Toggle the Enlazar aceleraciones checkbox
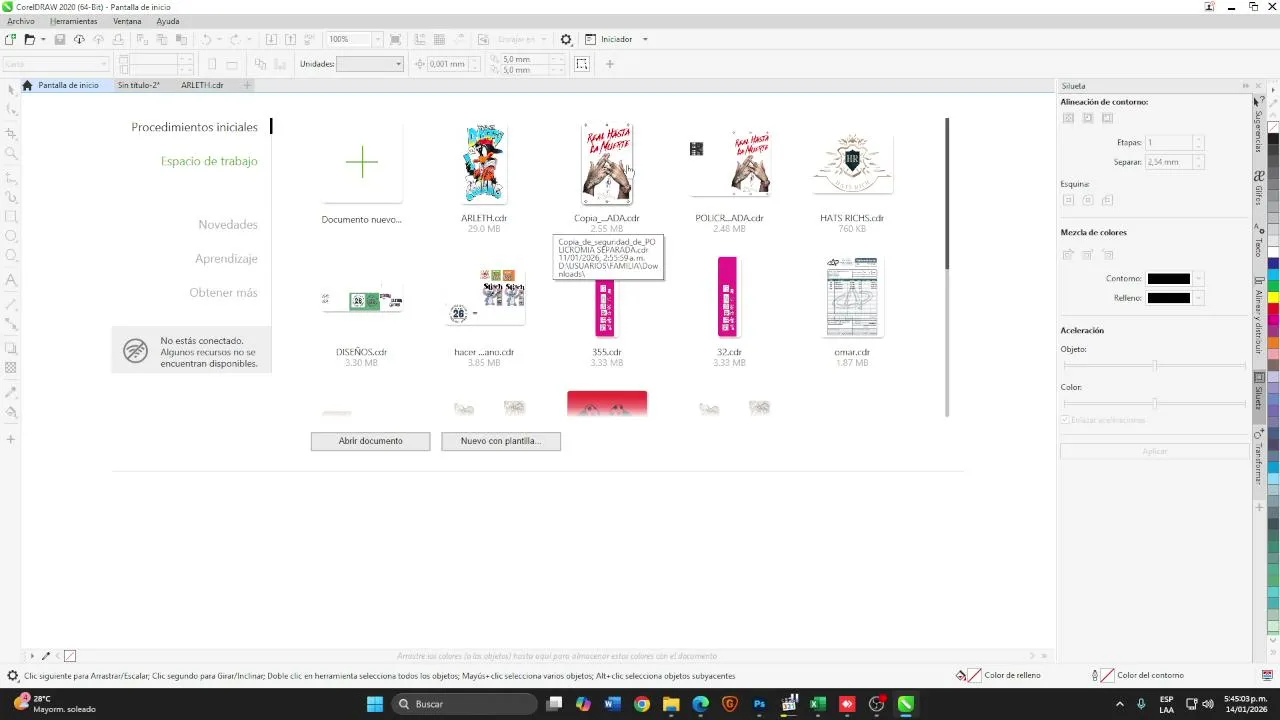Viewport: 1280px width, 720px height. pyautogui.click(x=1065, y=420)
